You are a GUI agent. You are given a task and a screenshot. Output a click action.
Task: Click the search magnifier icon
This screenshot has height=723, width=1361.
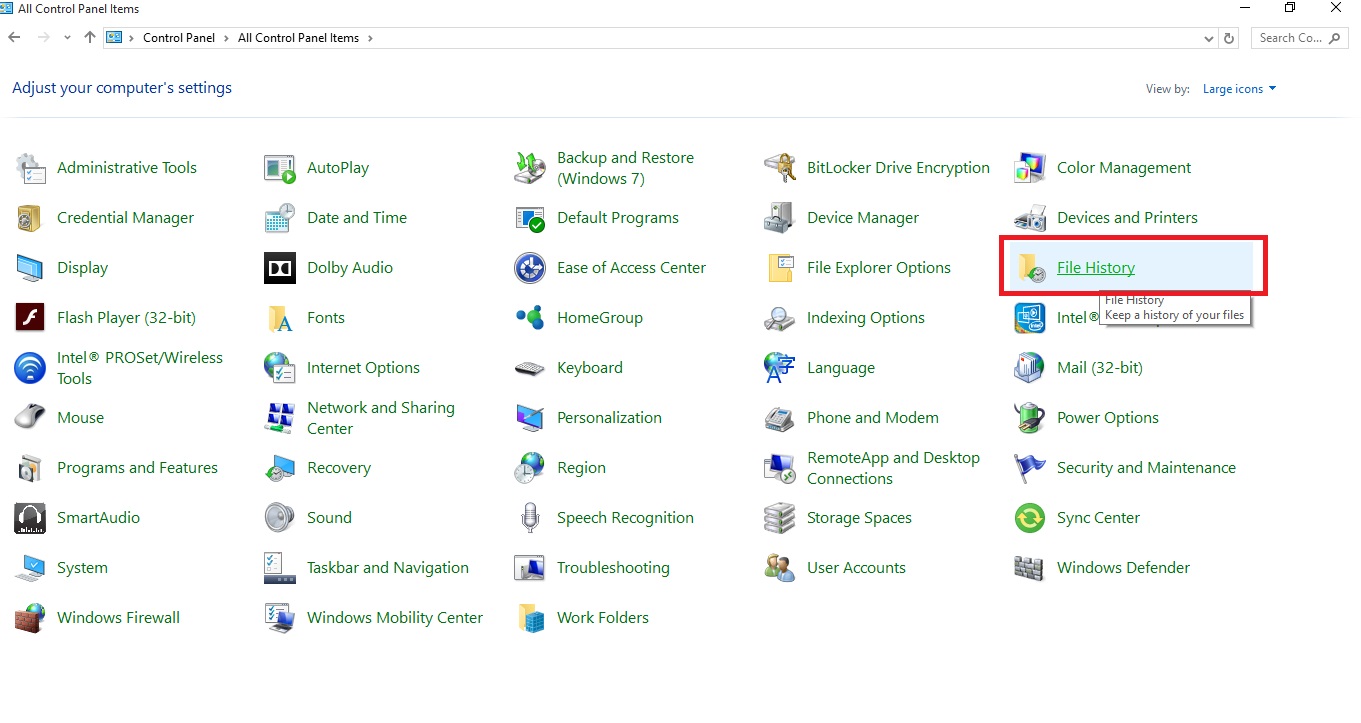[x=1335, y=38]
